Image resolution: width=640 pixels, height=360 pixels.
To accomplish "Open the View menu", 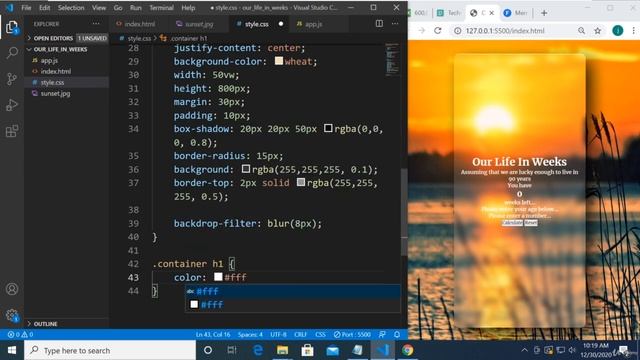I will point(99,8).
